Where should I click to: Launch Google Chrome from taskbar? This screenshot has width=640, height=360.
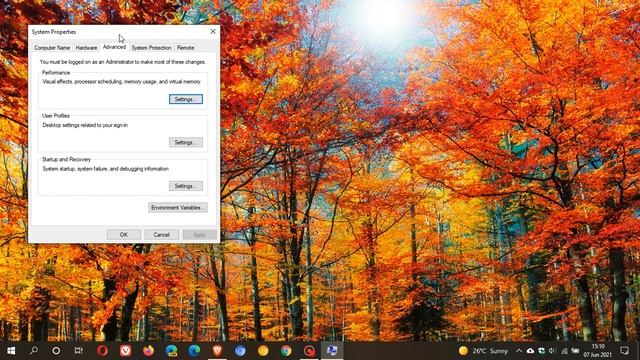(x=286, y=351)
